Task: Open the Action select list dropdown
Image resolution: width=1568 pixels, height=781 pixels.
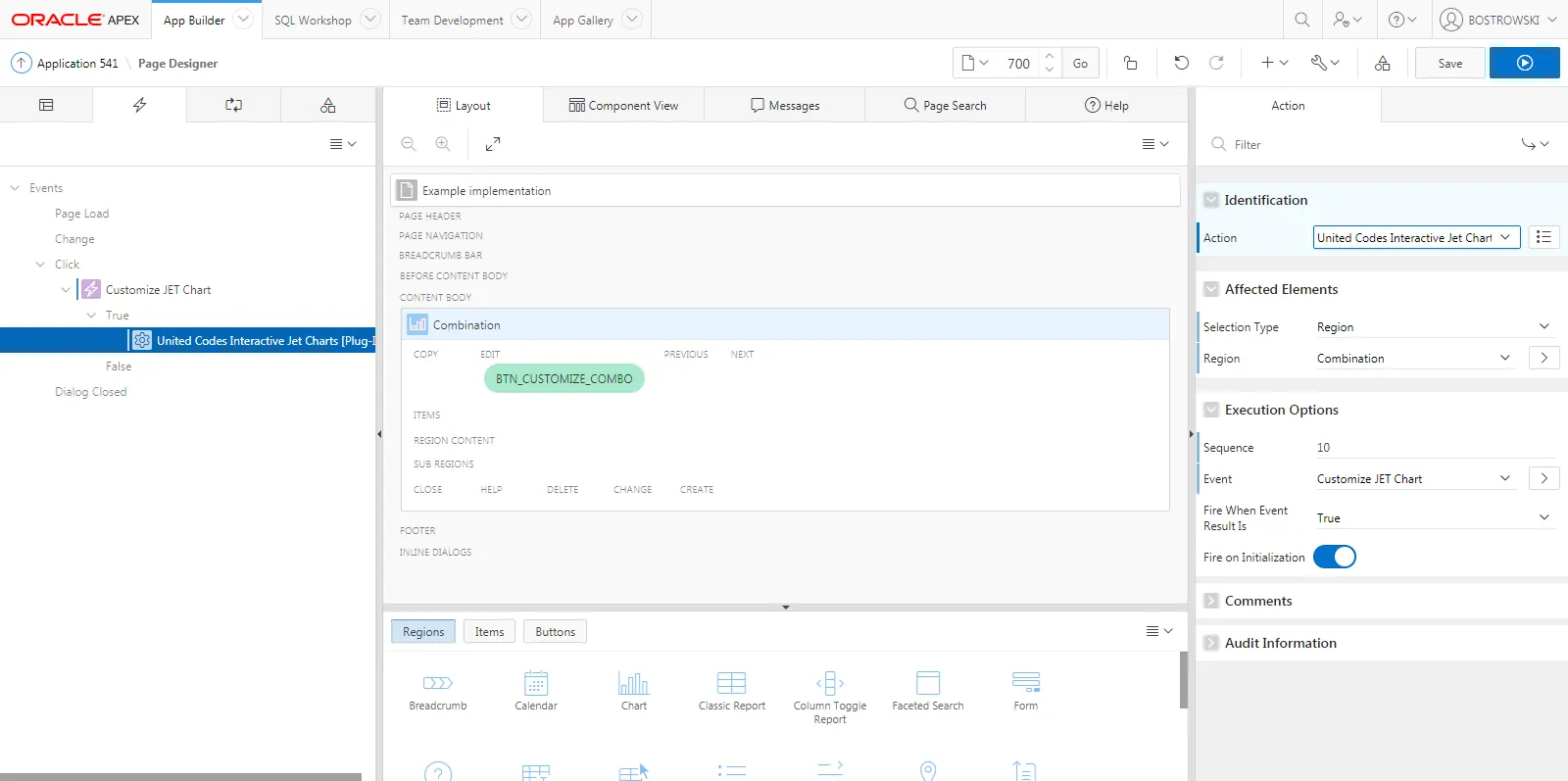Action: click(x=1416, y=237)
